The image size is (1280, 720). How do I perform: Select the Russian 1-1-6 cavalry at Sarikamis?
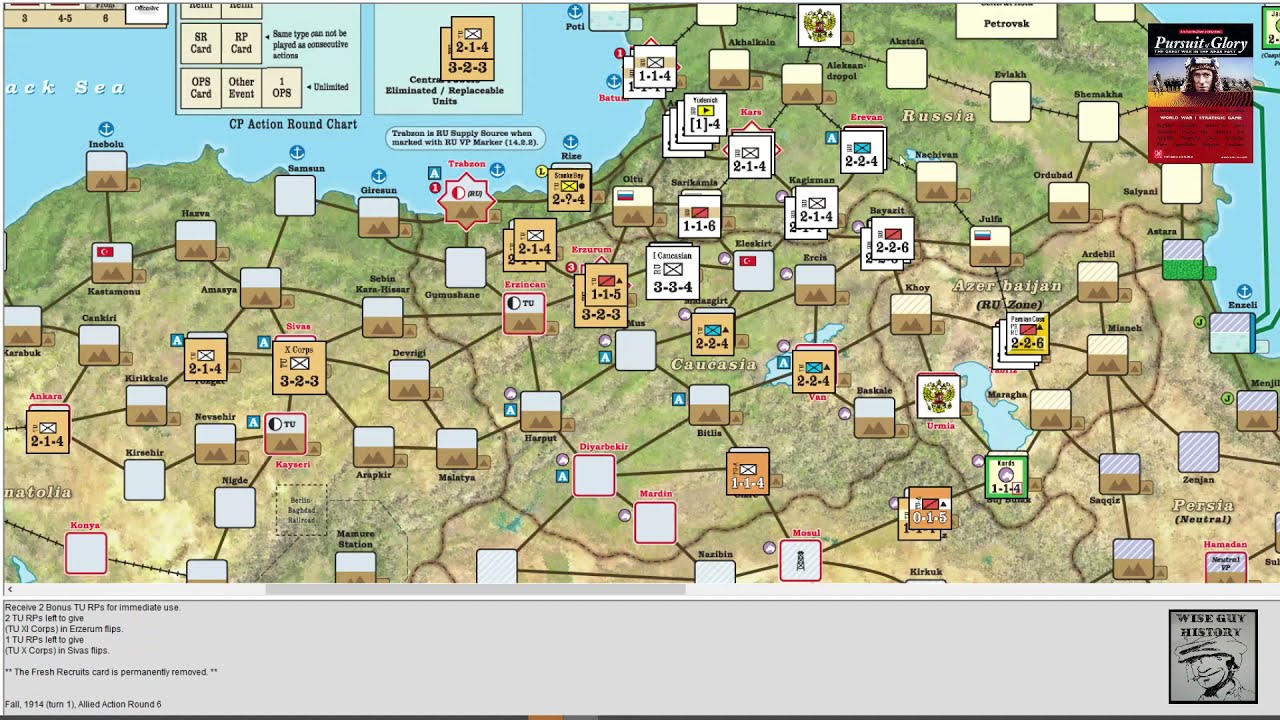tap(699, 216)
